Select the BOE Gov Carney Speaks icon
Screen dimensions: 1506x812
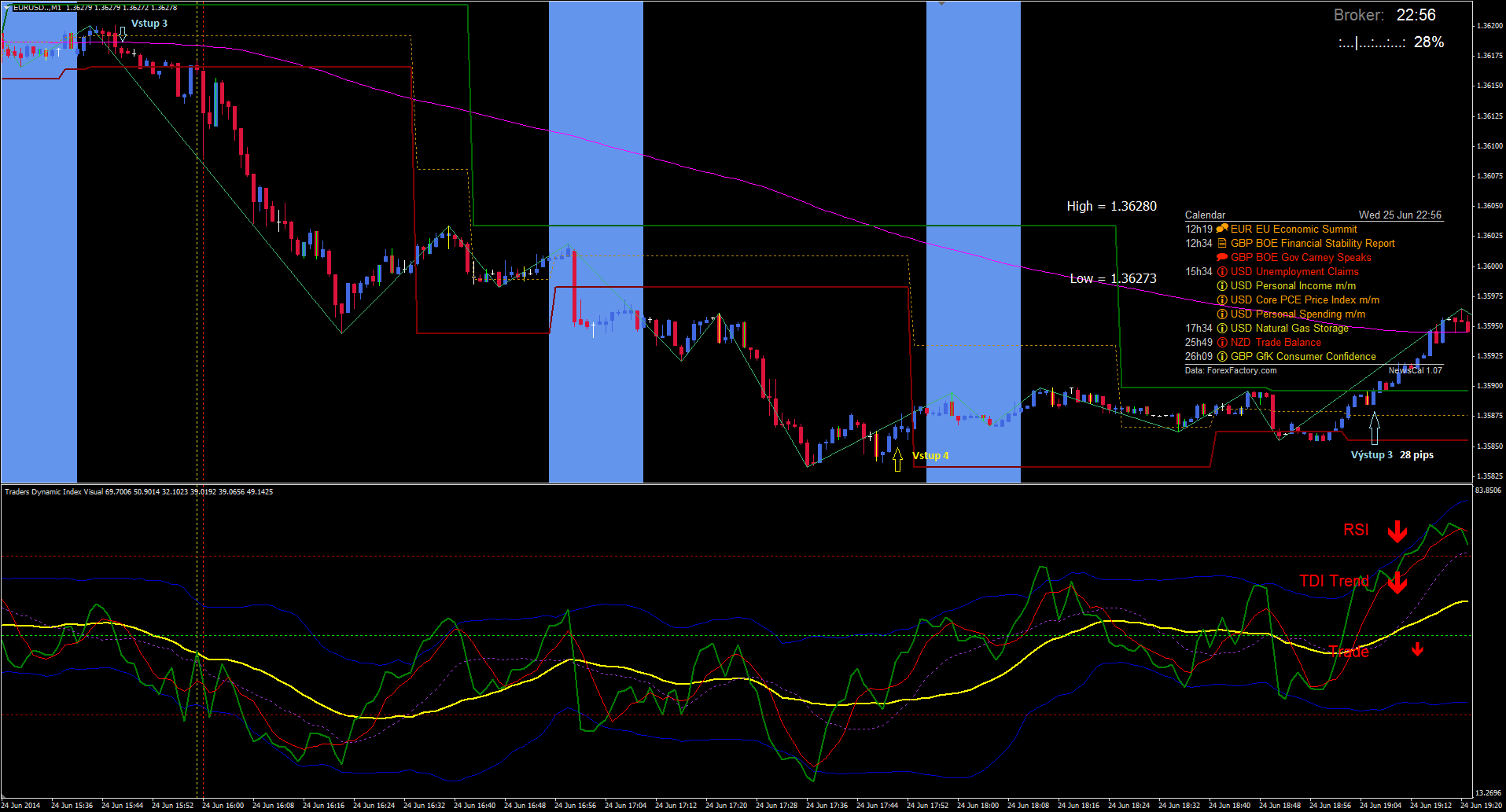tap(1222, 258)
